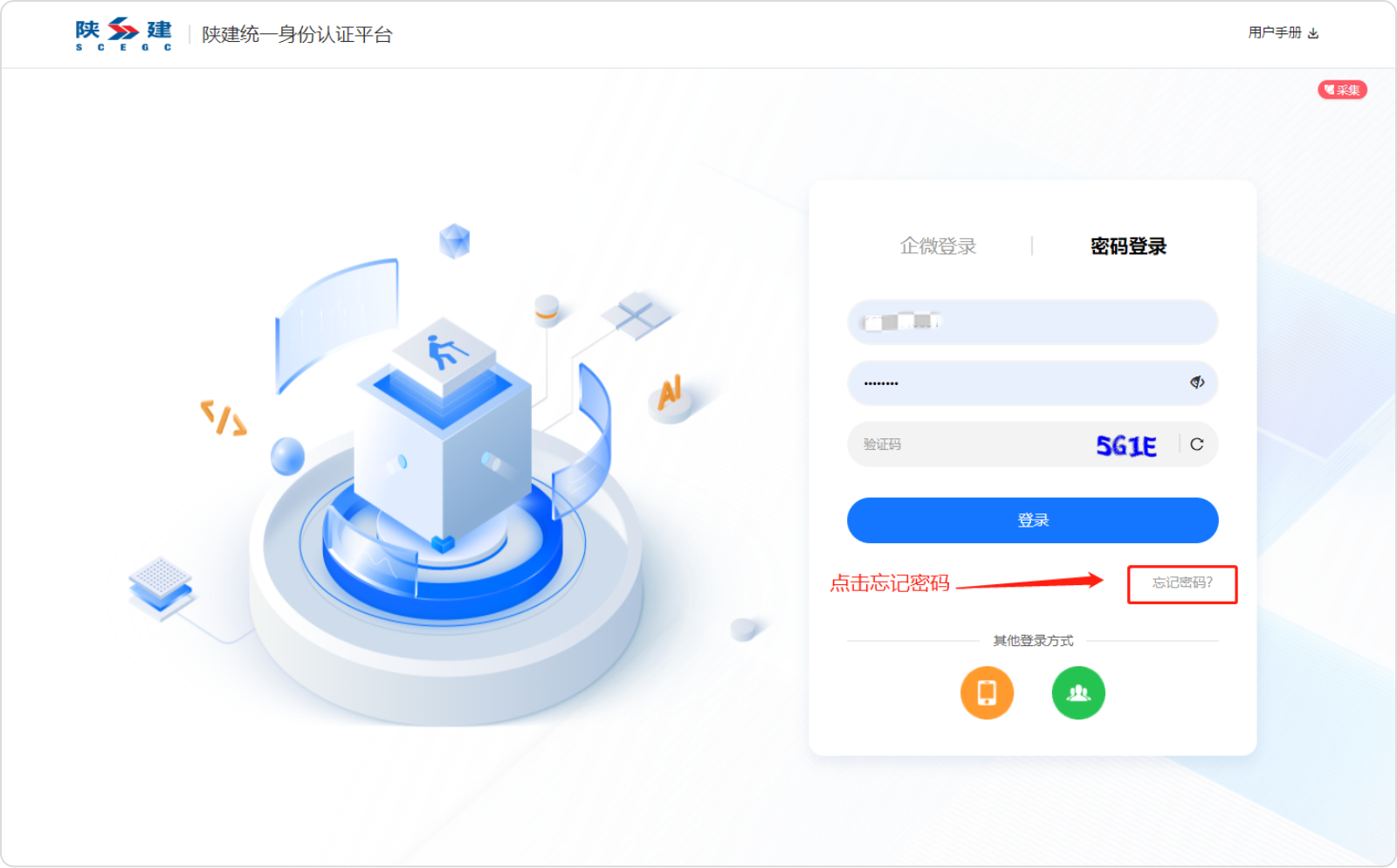Choose the orange mobile phone login icon

tap(987, 693)
